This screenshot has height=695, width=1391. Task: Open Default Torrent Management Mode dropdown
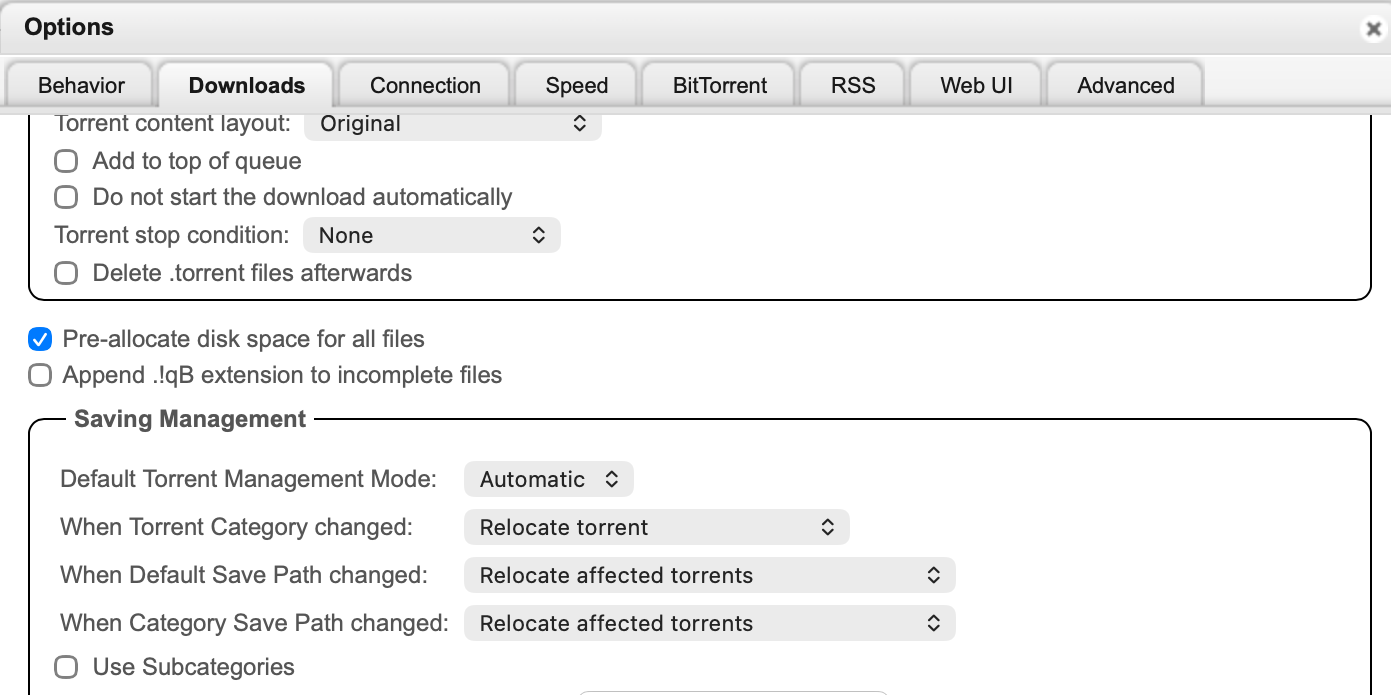click(x=549, y=479)
